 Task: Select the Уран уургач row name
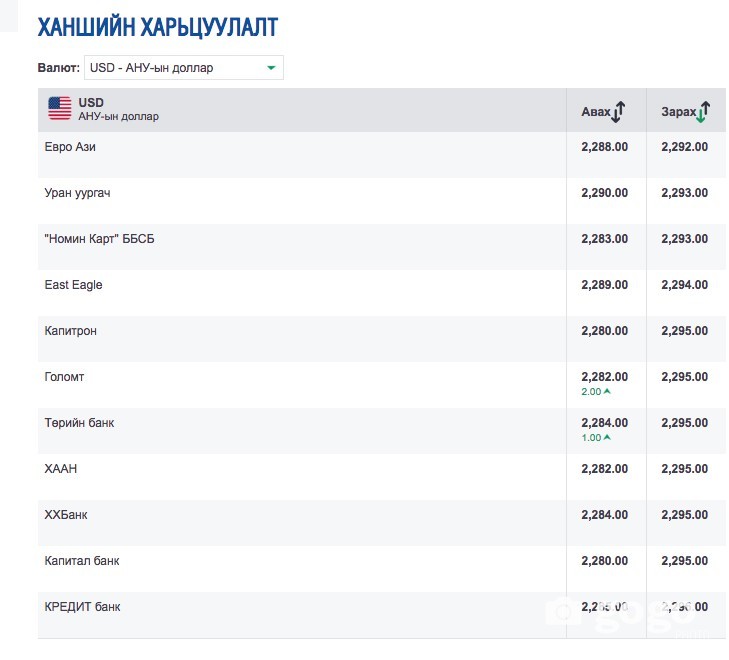click(x=78, y=193)
